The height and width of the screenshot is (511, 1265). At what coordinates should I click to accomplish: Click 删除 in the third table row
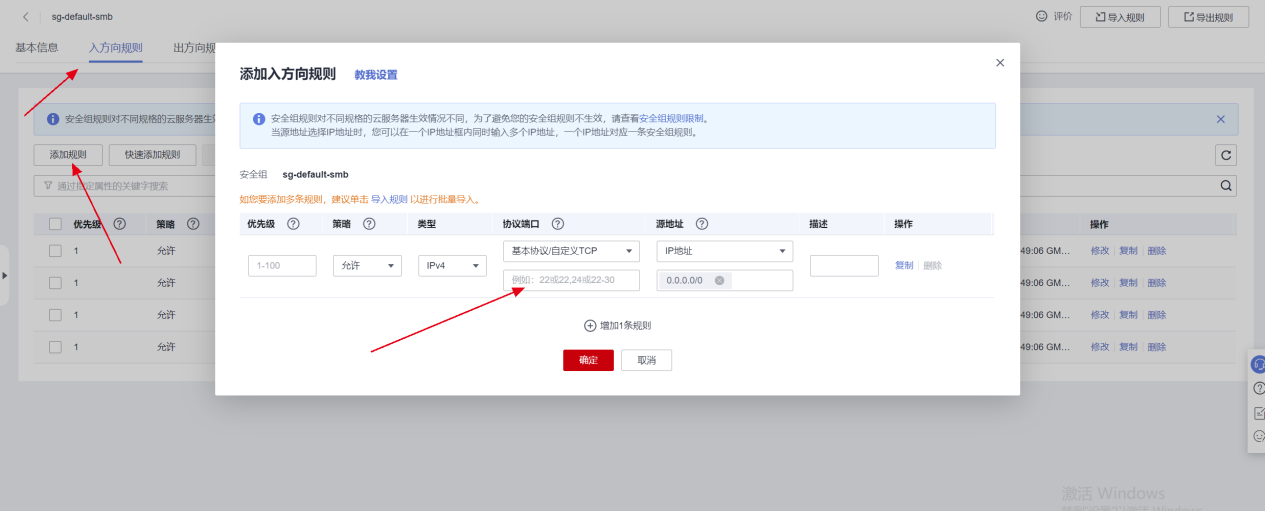click(1157, 314)
